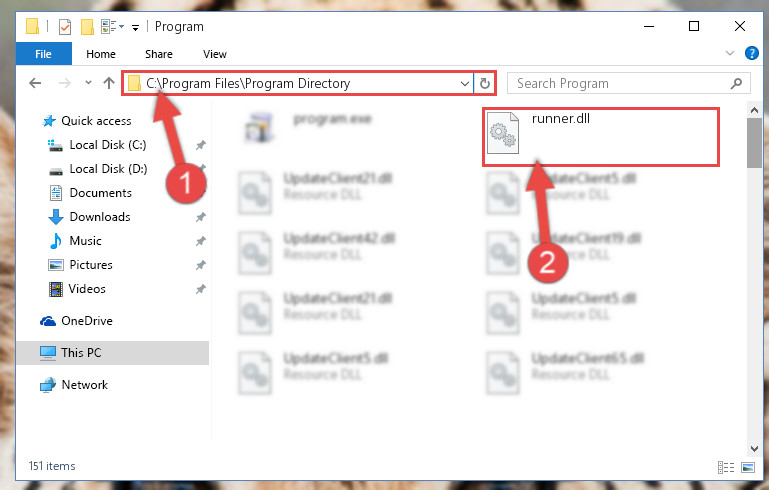Toggle pin beside Pictures folder
Viewport: 769px width, 490px height.
tap(201, 265)
